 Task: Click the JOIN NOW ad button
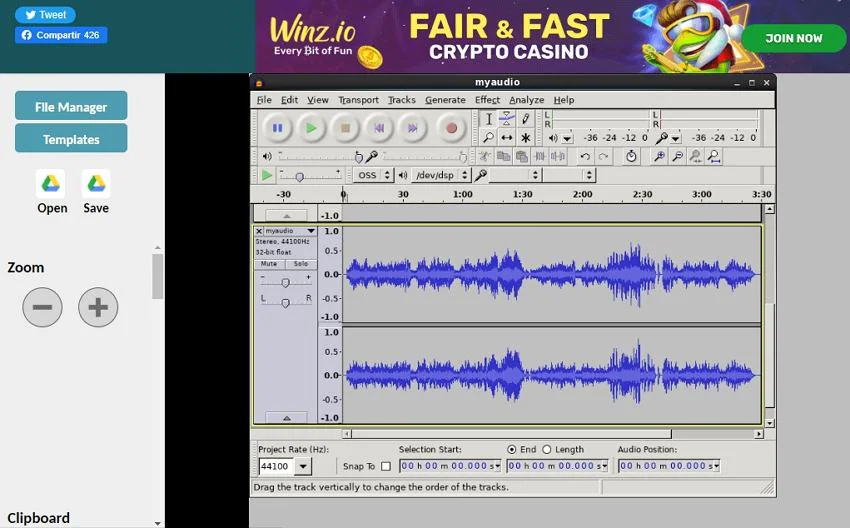[794, 38]
